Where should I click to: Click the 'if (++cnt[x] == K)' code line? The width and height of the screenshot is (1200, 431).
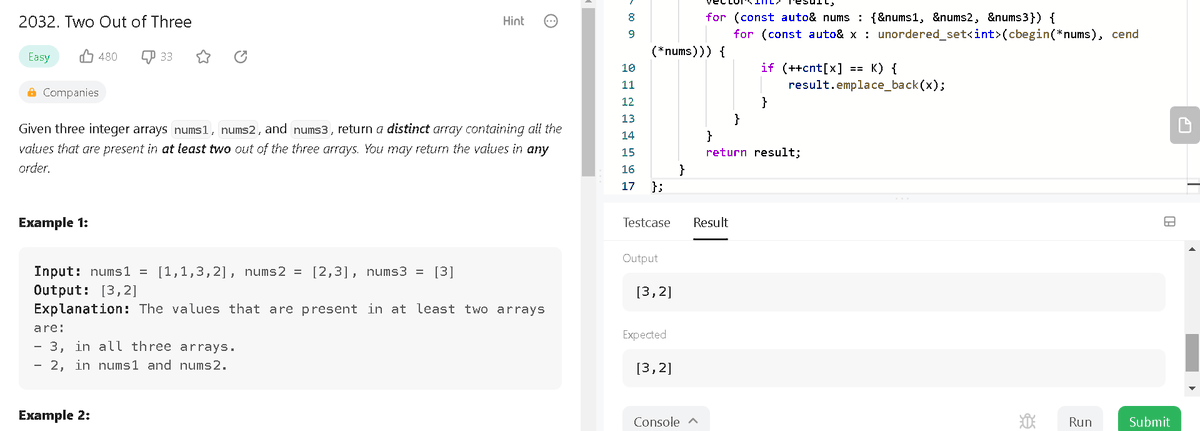coord(828,68)
